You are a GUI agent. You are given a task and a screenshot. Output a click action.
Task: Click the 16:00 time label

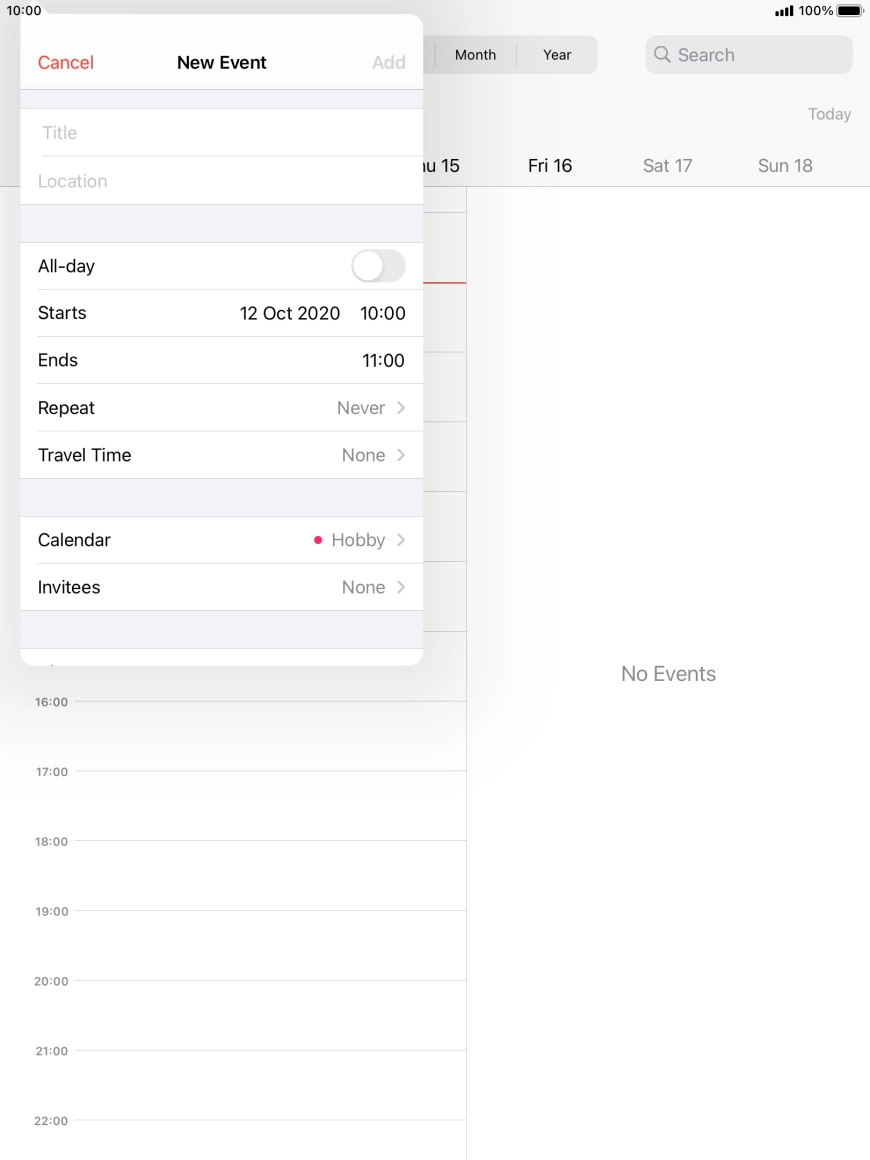pyautogui.click(x=51, y=702)
